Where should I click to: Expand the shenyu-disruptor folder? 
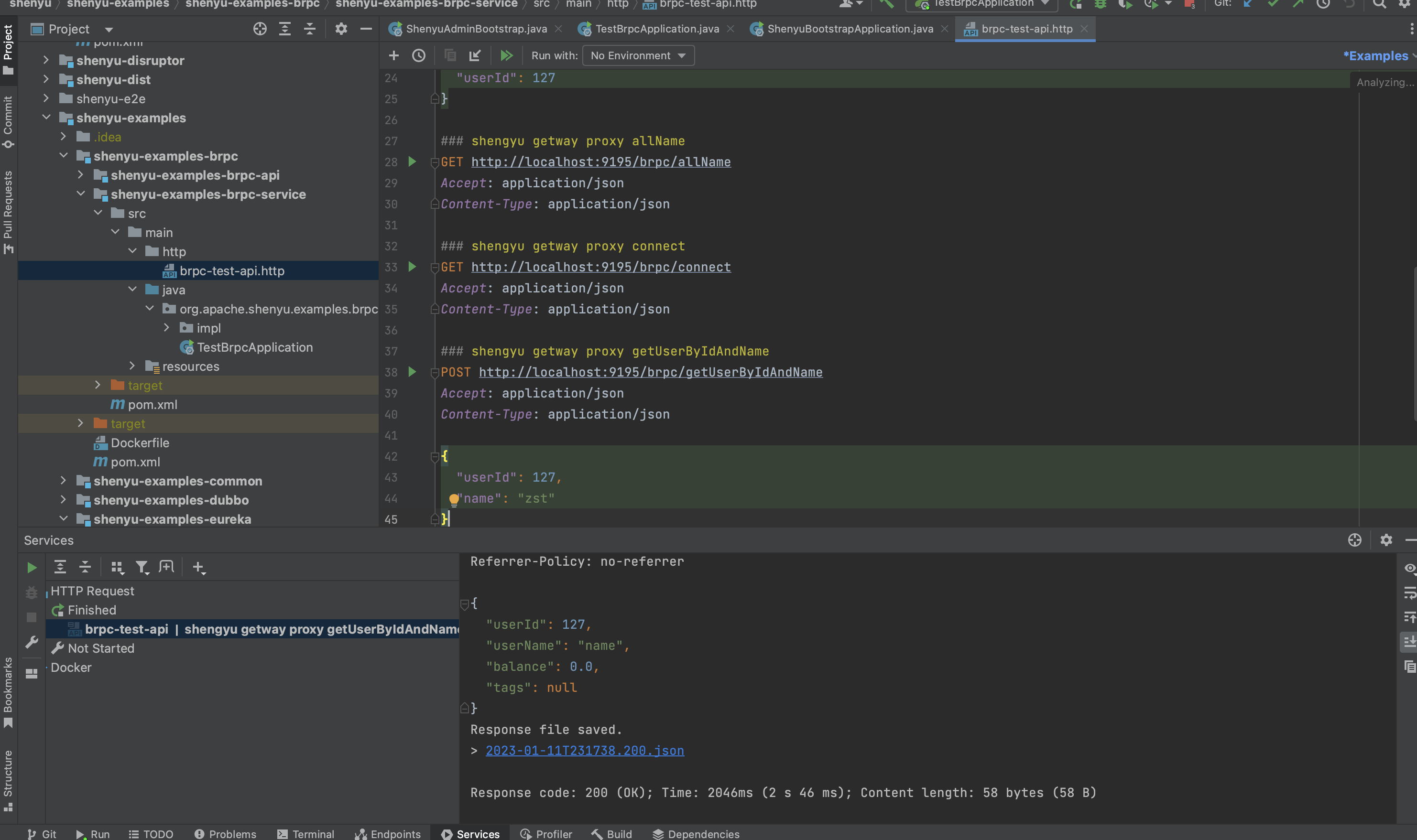point(46,60)
